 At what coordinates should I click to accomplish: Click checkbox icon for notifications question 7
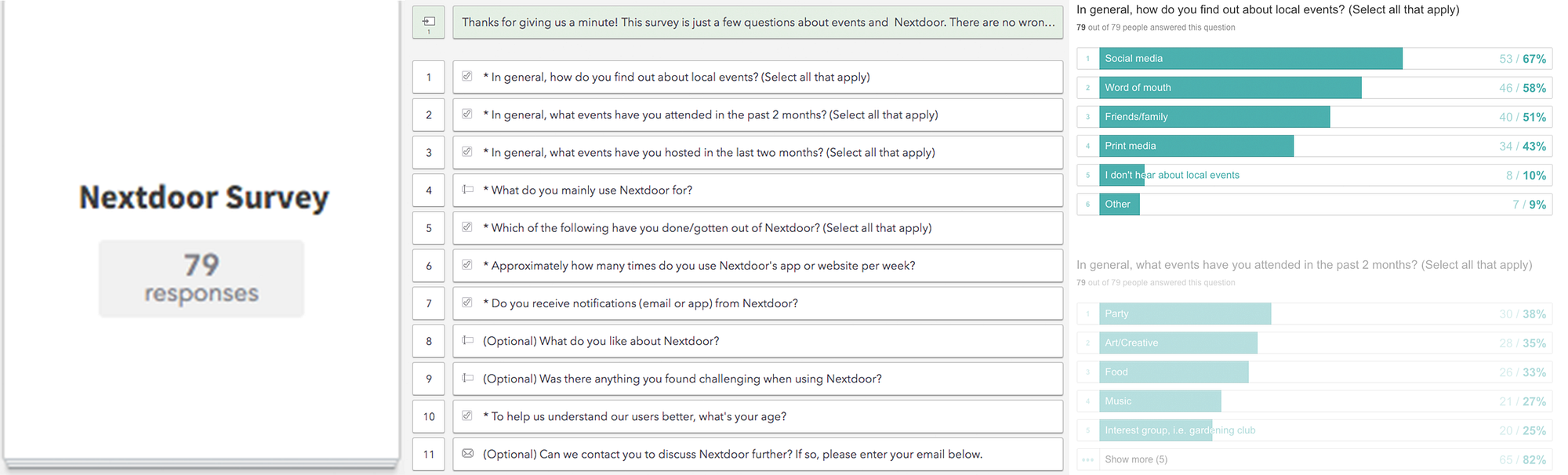[x=467, y=303]
